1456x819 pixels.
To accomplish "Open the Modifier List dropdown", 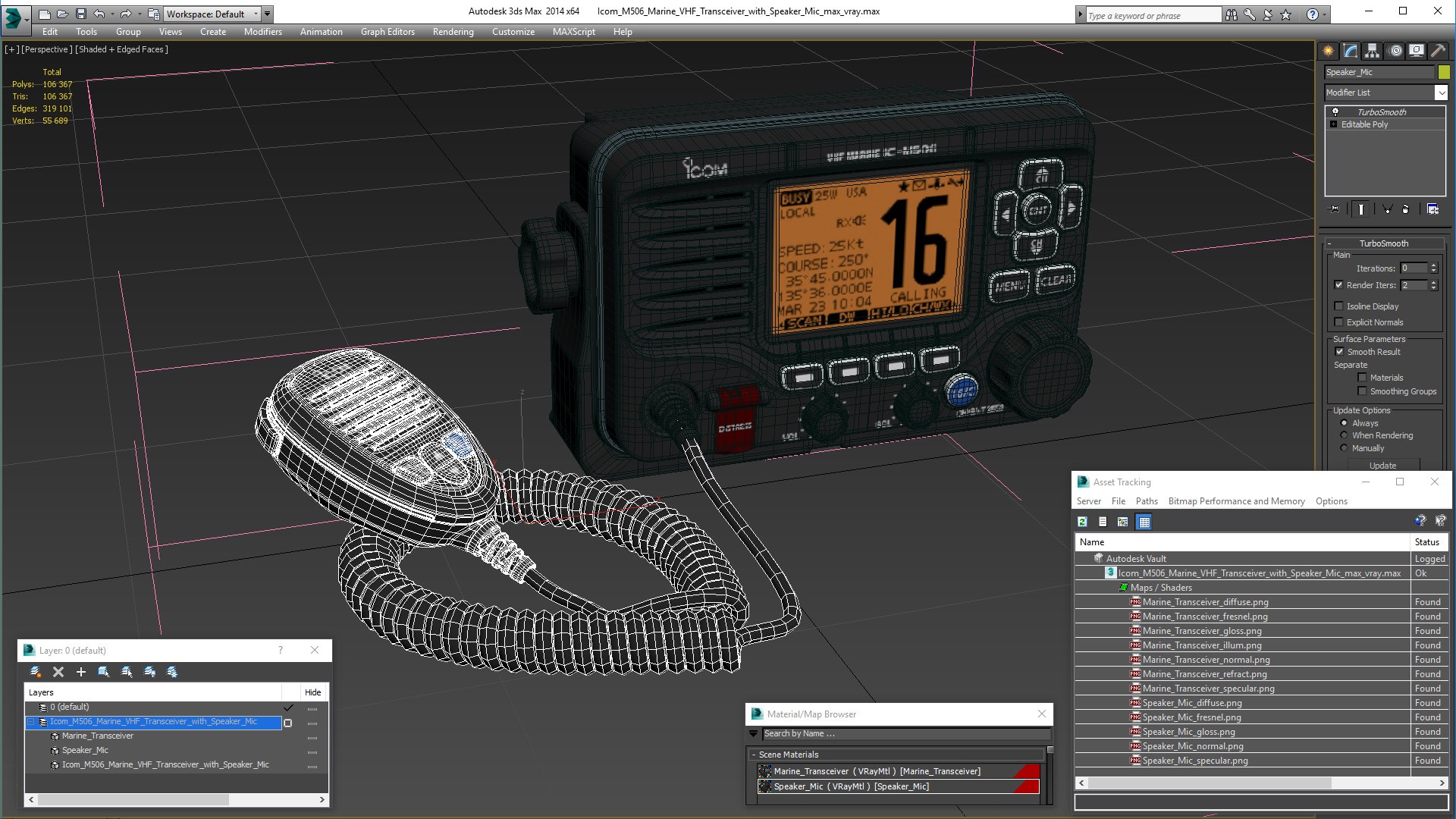I will 1441,93.
